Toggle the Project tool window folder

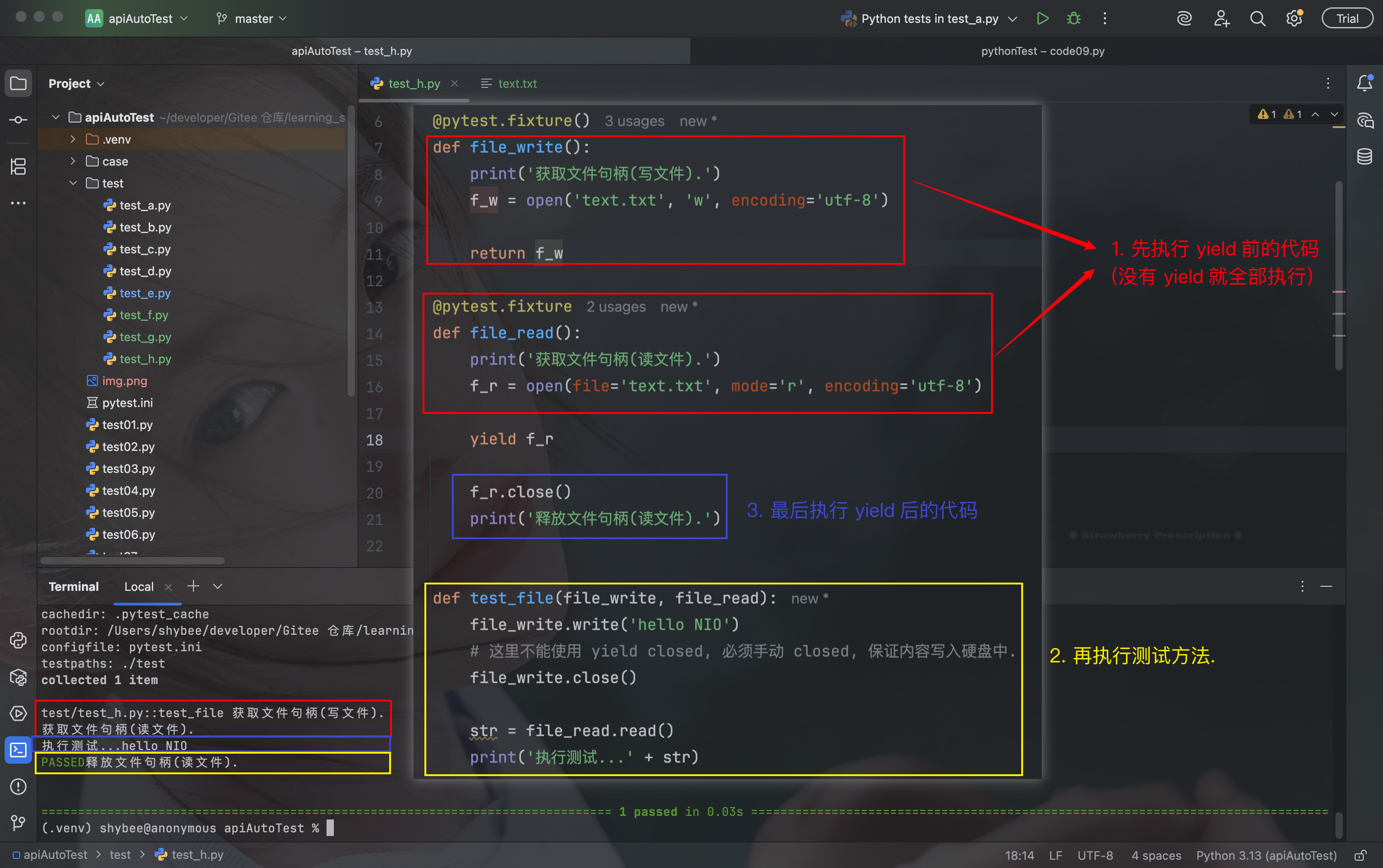(x=18, y=83)
